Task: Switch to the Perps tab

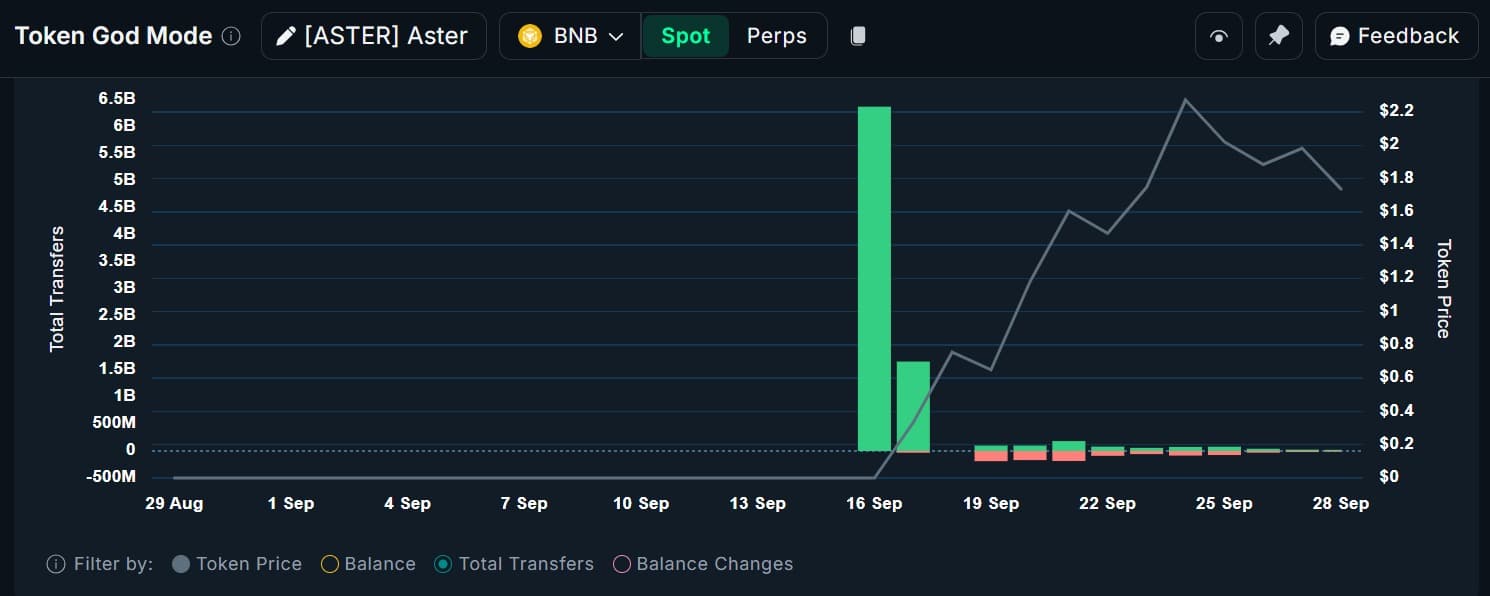Action: point(777,36)
